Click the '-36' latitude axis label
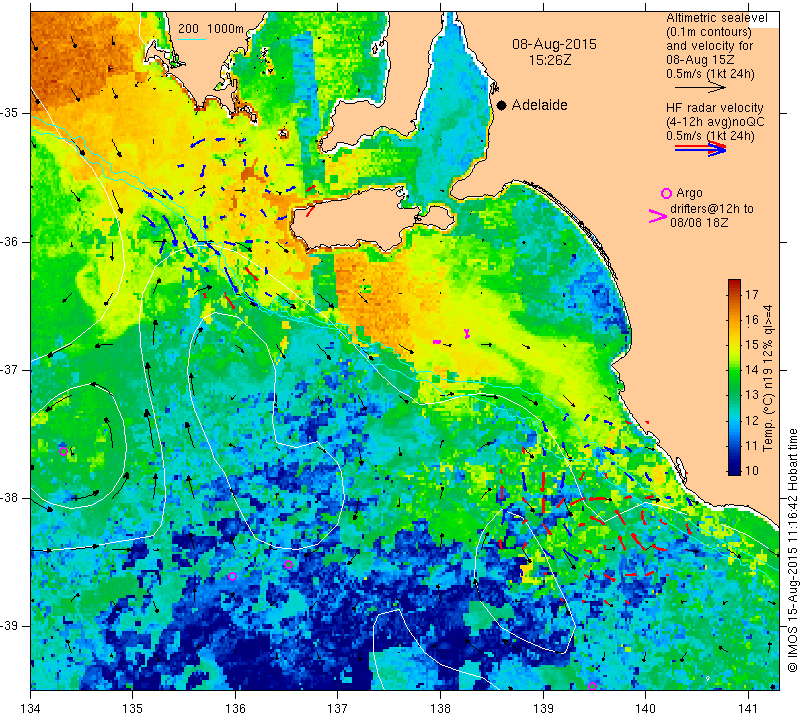 10,241
